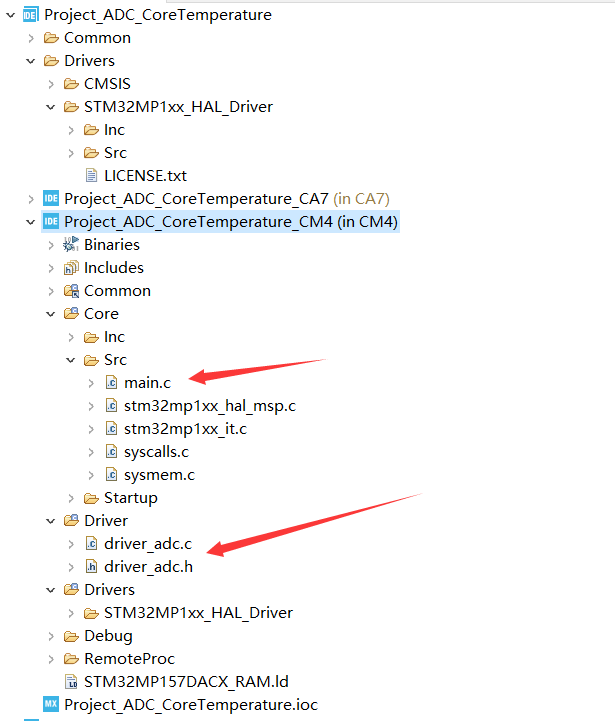The image size is (615, 721).
Task: Click the stm32mp1xx_hal_msp.c file icon
Action: point(111,406)
